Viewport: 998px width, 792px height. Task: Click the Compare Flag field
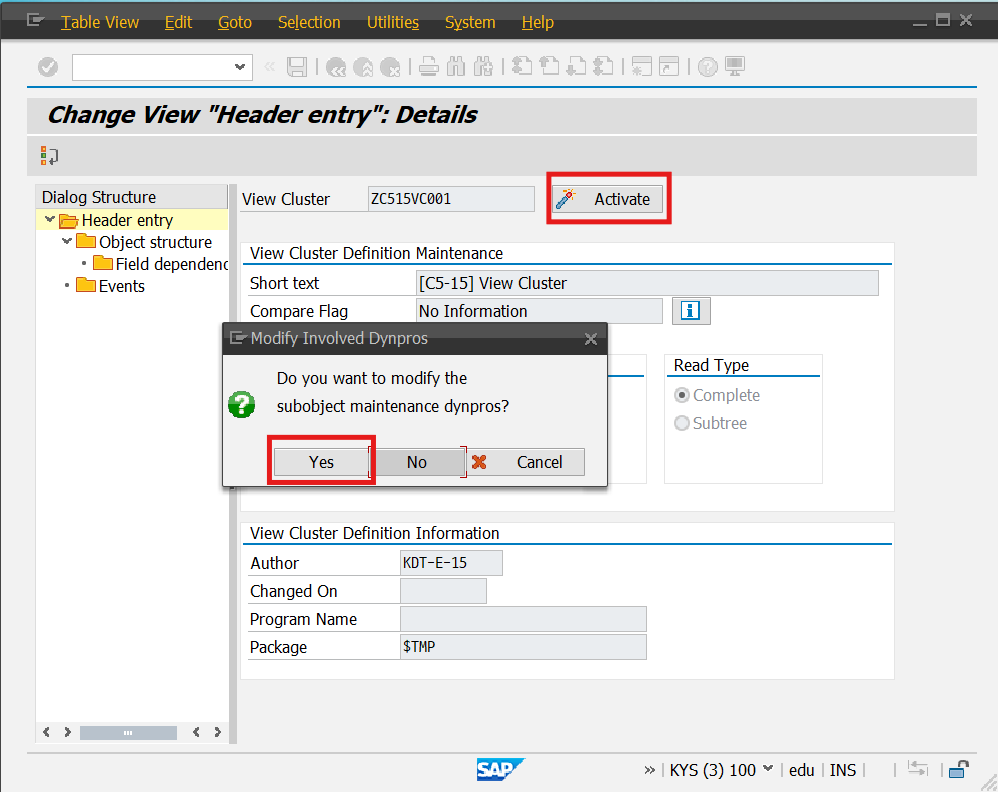tap(539, 311)
